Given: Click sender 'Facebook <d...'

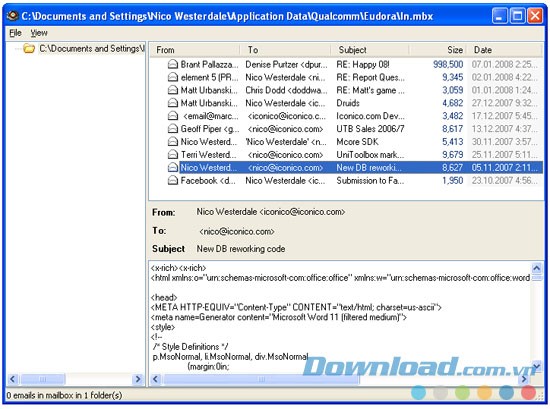Looking at the screenshot, I should pos(208,181).
